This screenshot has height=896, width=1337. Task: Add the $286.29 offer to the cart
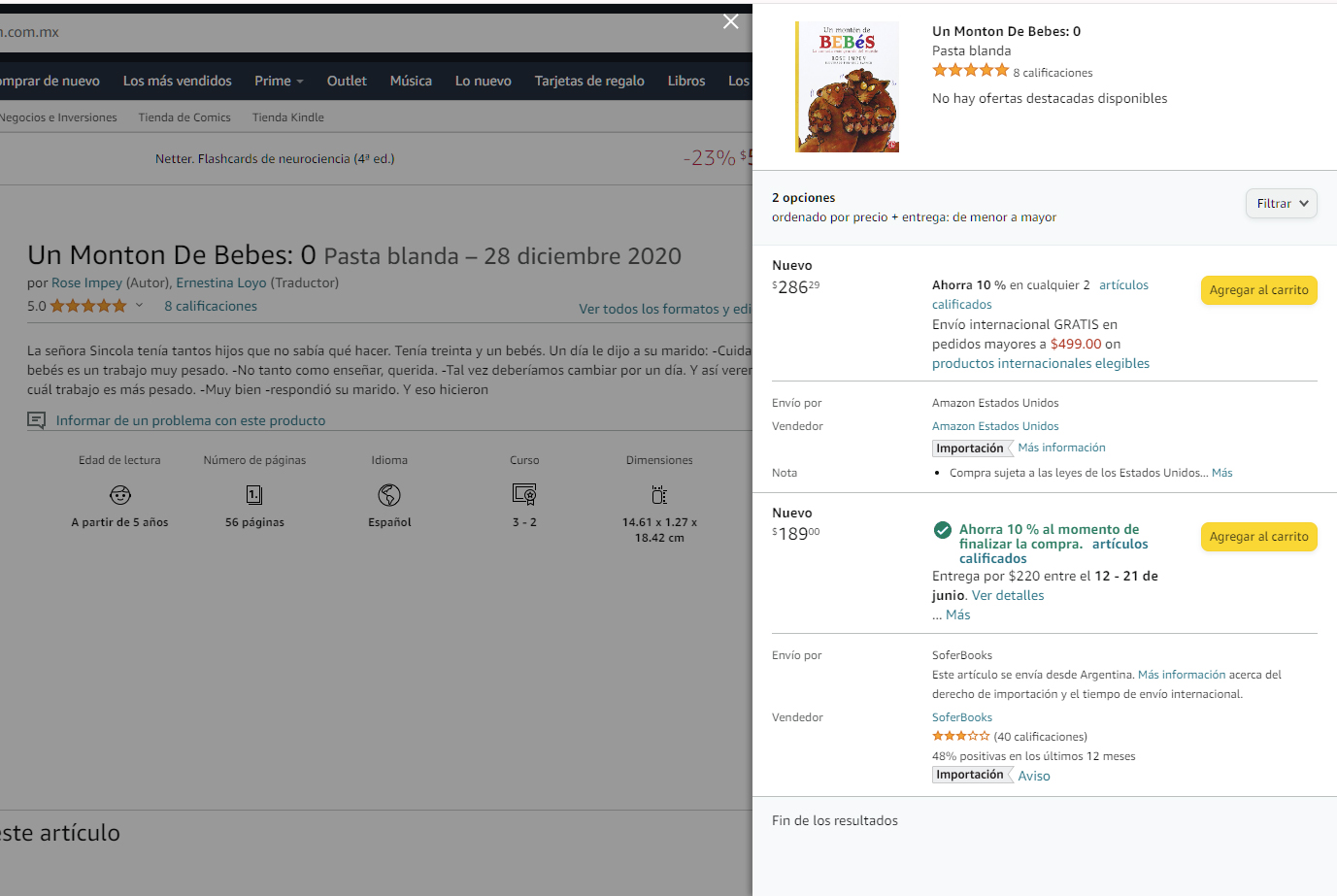click(1258, 290)
